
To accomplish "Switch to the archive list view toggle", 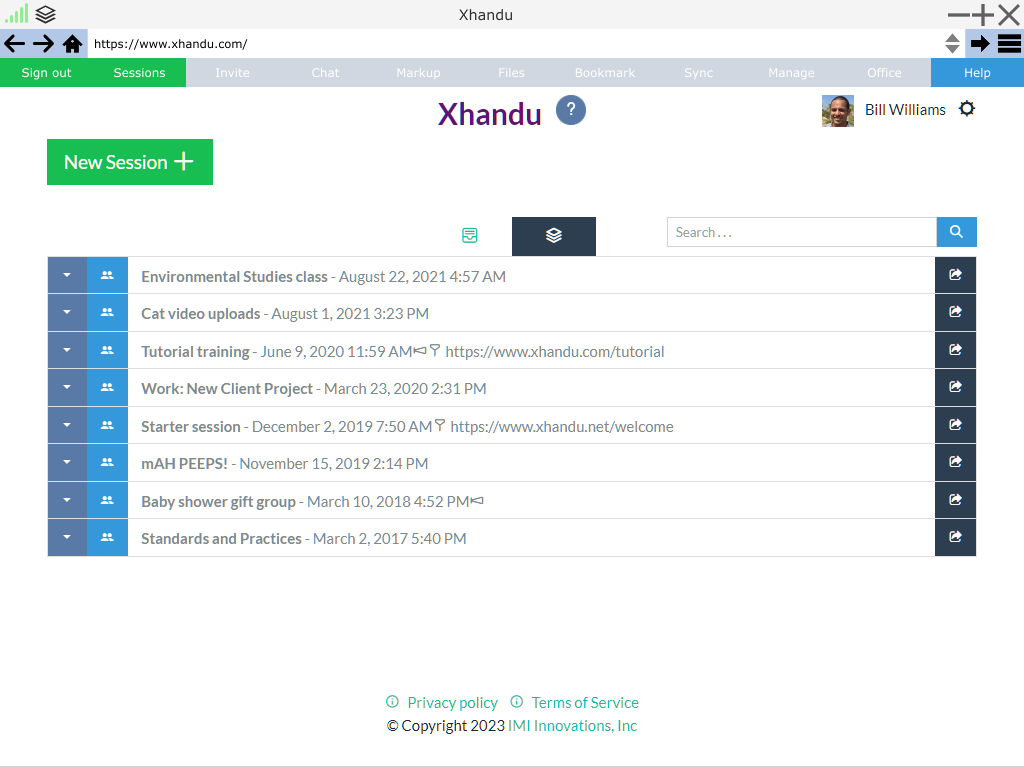I will pyautogui.click(x=470, y=236).
